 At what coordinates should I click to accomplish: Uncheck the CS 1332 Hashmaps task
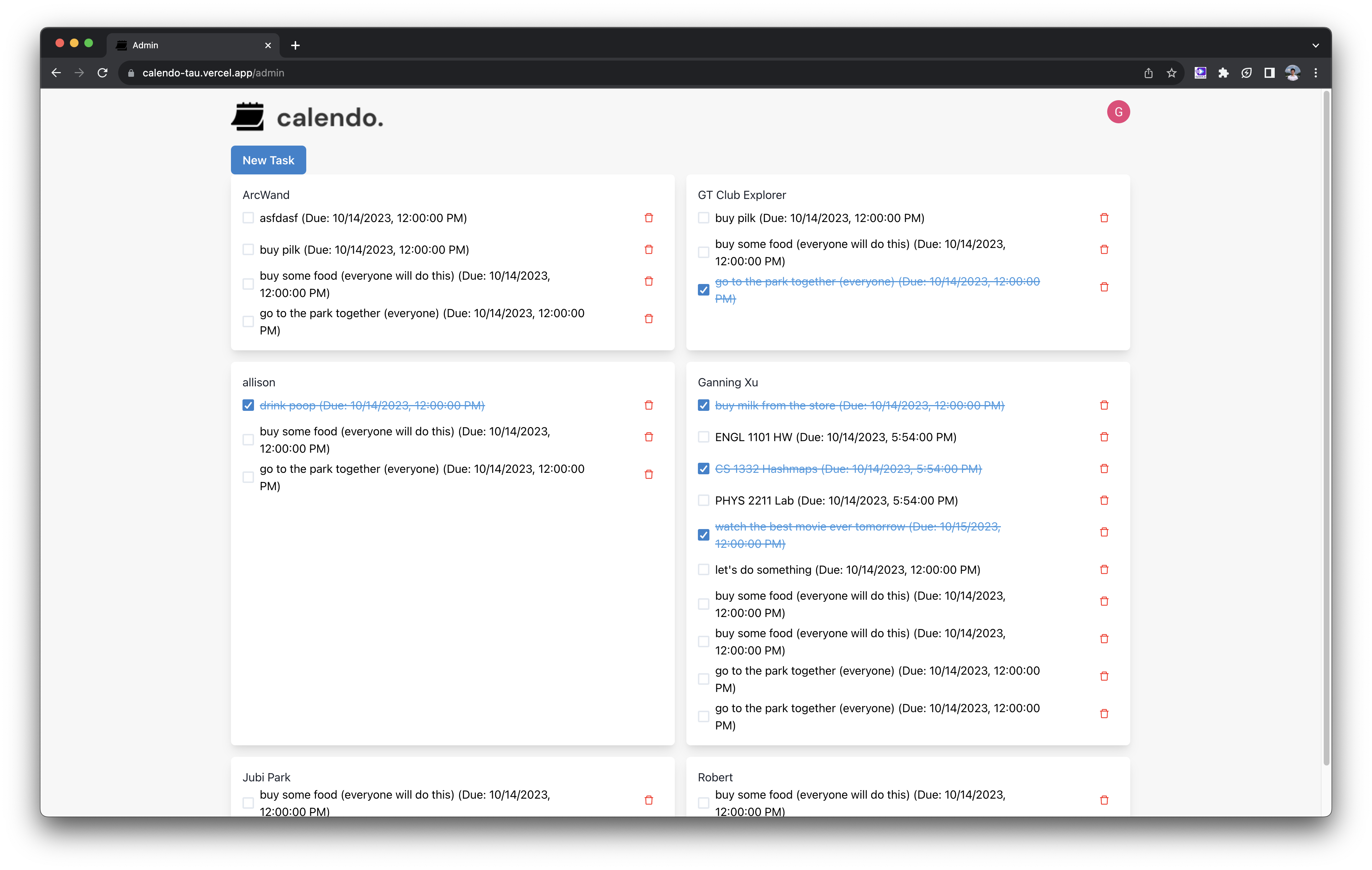click(703, 469)
